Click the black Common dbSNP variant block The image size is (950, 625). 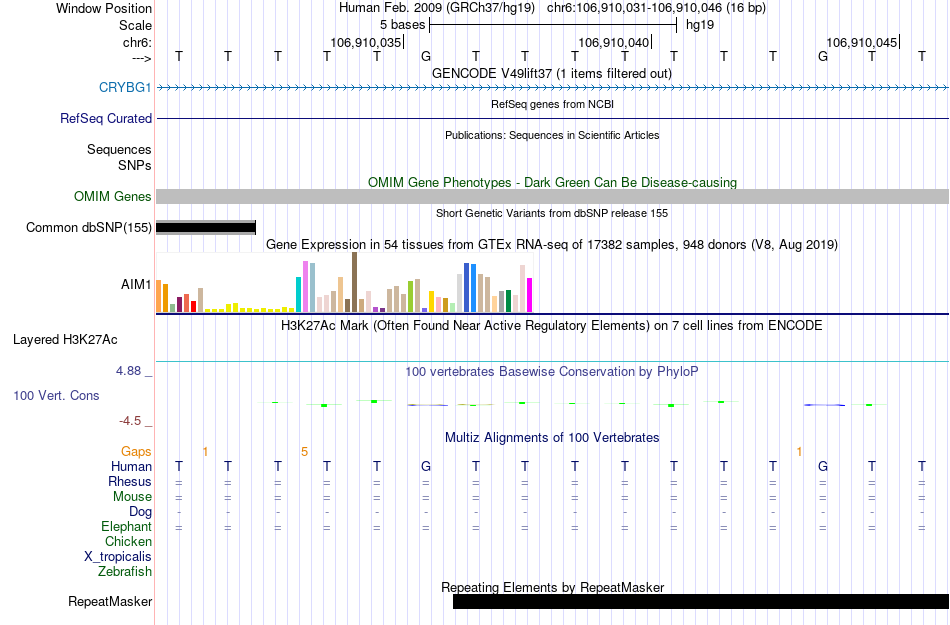click(206, 228)
